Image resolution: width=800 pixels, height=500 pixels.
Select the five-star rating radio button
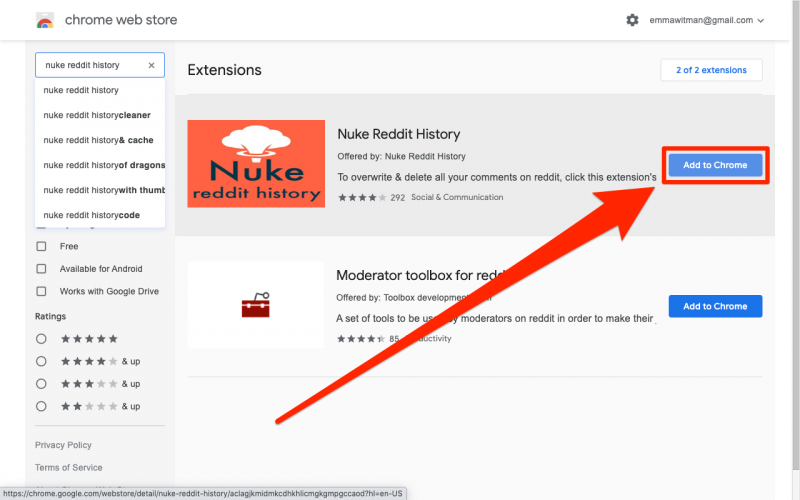pos(41,339)
